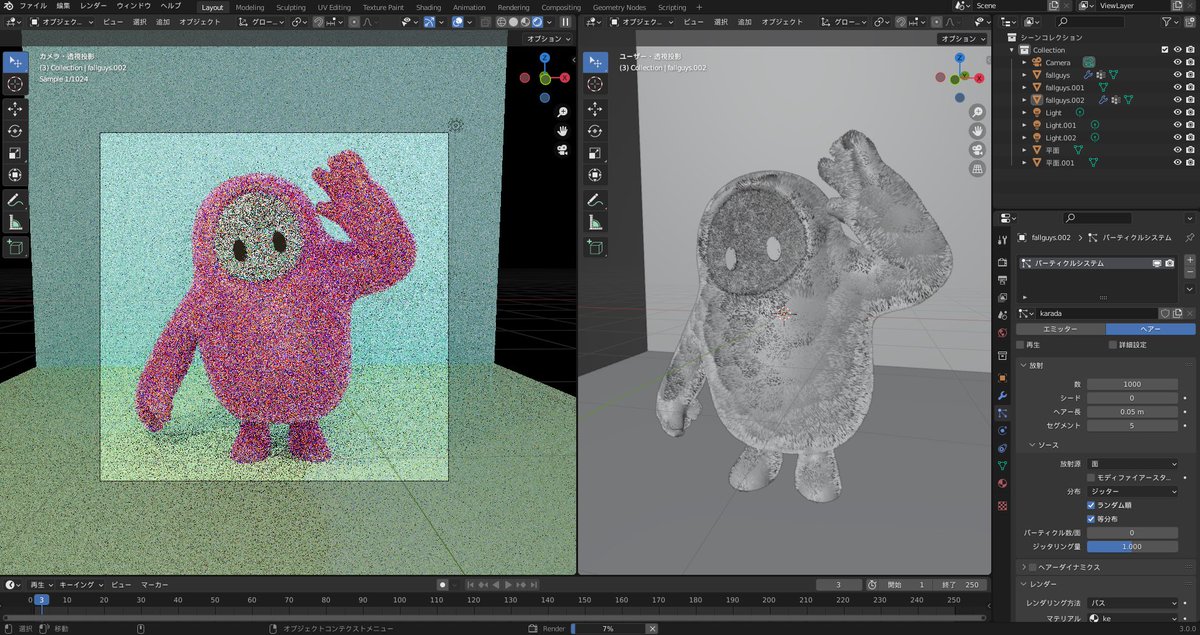Enable モディファイアースタック checkbox

pos(1091,478)
